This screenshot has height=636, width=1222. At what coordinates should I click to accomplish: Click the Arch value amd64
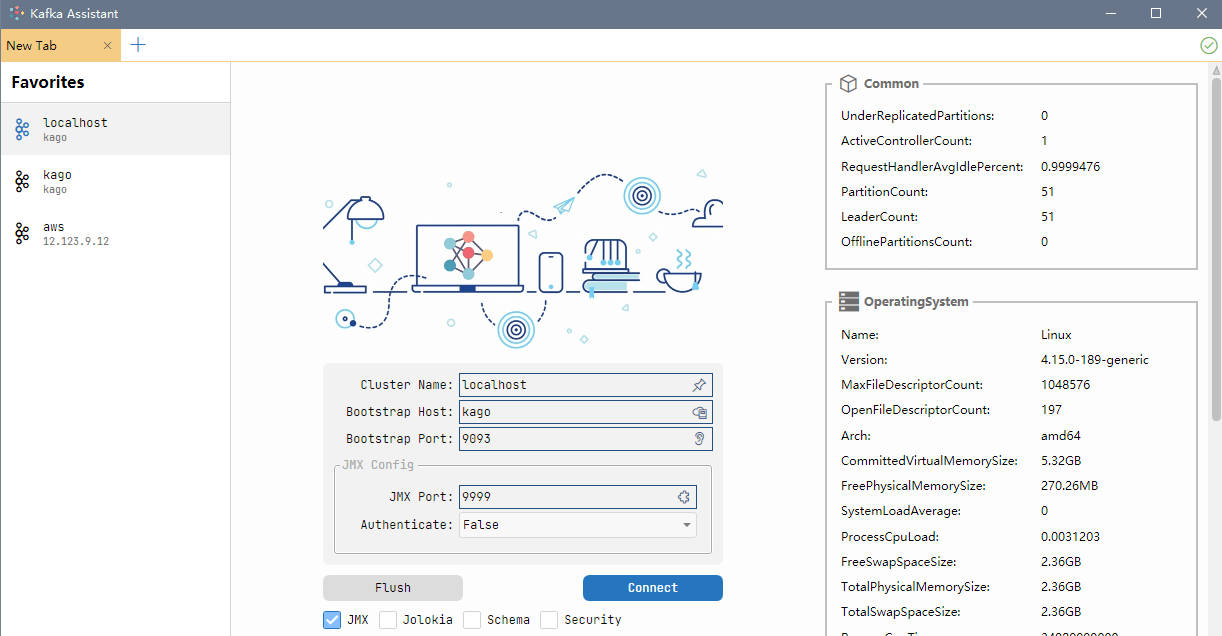coord(1061,436)
